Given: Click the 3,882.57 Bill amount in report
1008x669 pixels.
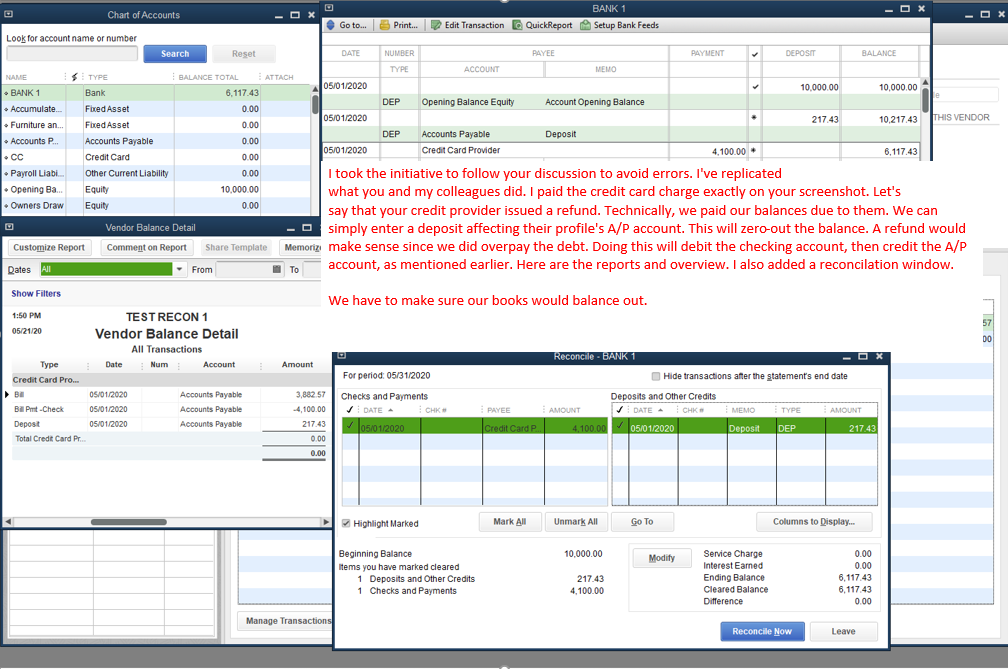Looking at the screenshot, I should tap(310, 395).
